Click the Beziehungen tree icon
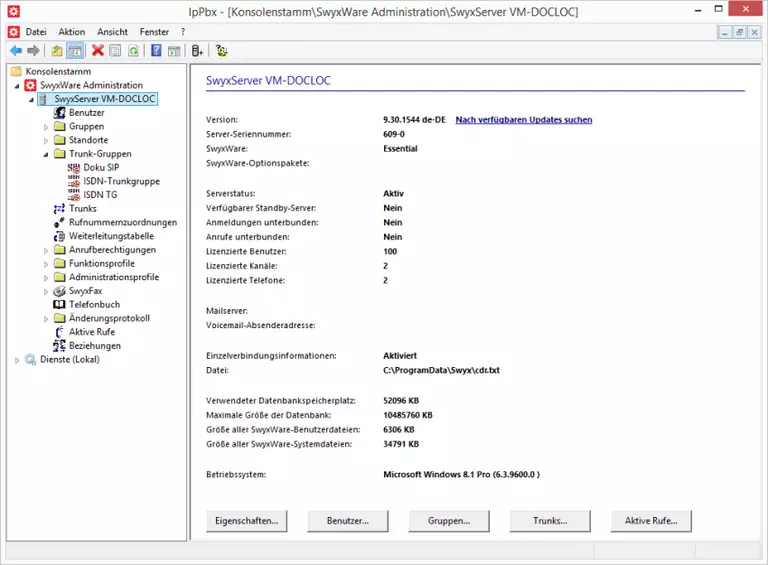 tap(60, 346)
